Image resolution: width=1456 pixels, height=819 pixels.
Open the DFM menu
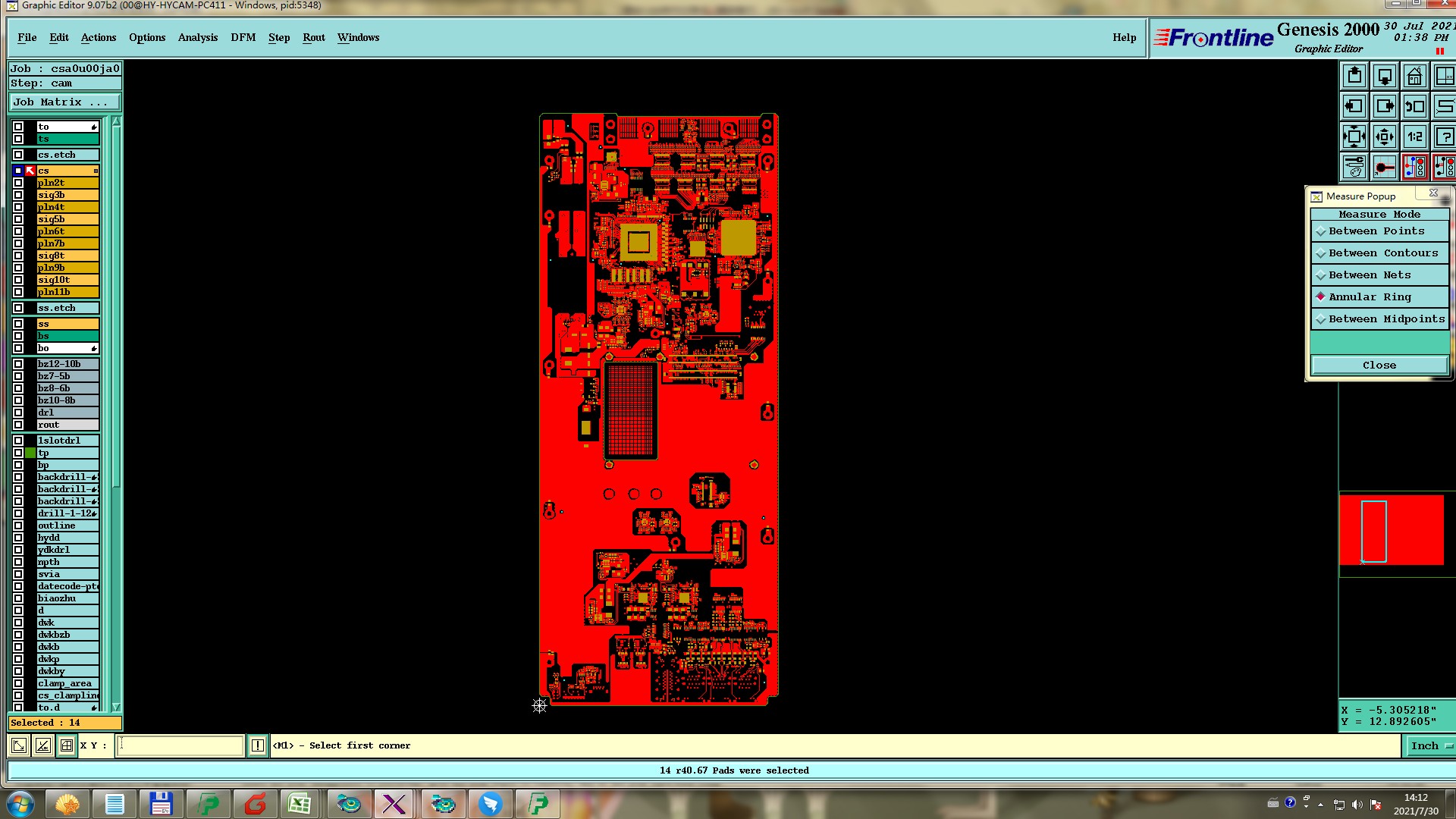click(x=243, y=37)
